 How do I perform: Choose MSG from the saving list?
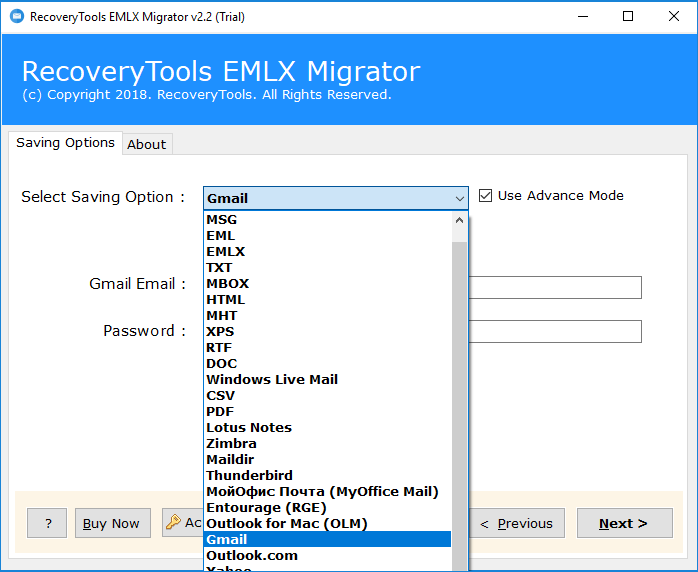[328, 219]
